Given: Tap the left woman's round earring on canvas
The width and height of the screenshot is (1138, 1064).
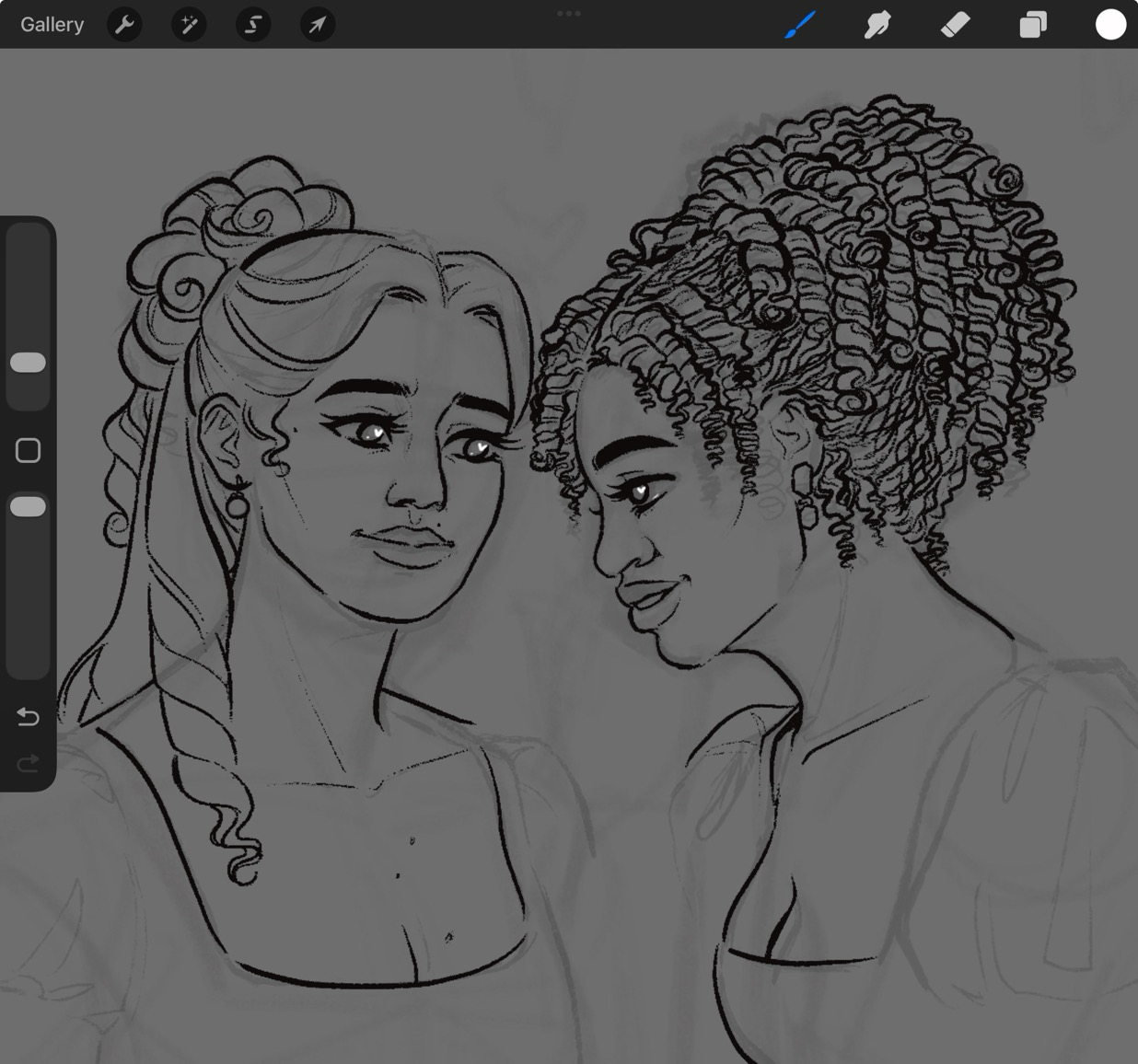Looking at the screenshot, I should 238,505.
